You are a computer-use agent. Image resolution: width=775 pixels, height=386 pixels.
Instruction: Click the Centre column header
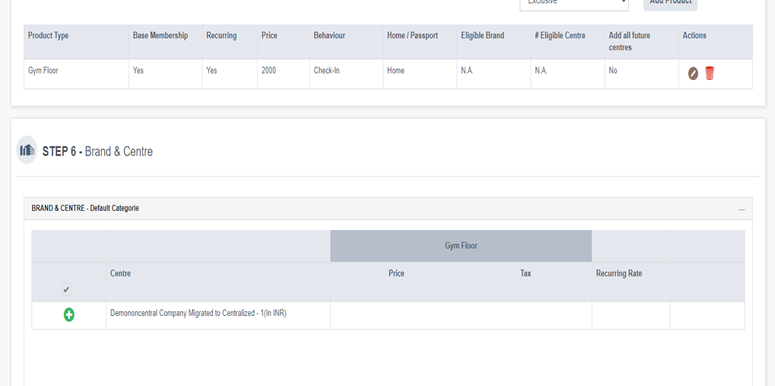121,273
